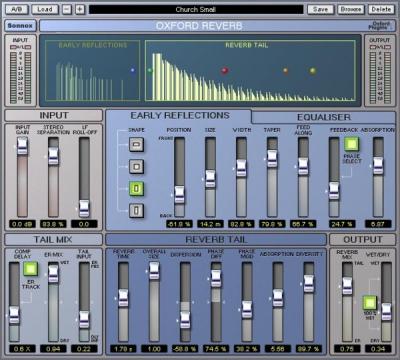Toggle the 100% Wet button
The height and width of the screenshot is (360, 400).
[x=370, y=303]
